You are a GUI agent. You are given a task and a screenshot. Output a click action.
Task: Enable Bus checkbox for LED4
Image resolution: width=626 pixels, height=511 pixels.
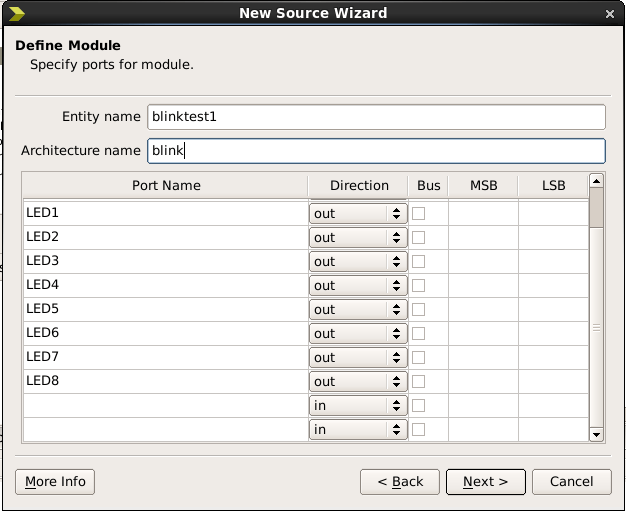[418, 285]
